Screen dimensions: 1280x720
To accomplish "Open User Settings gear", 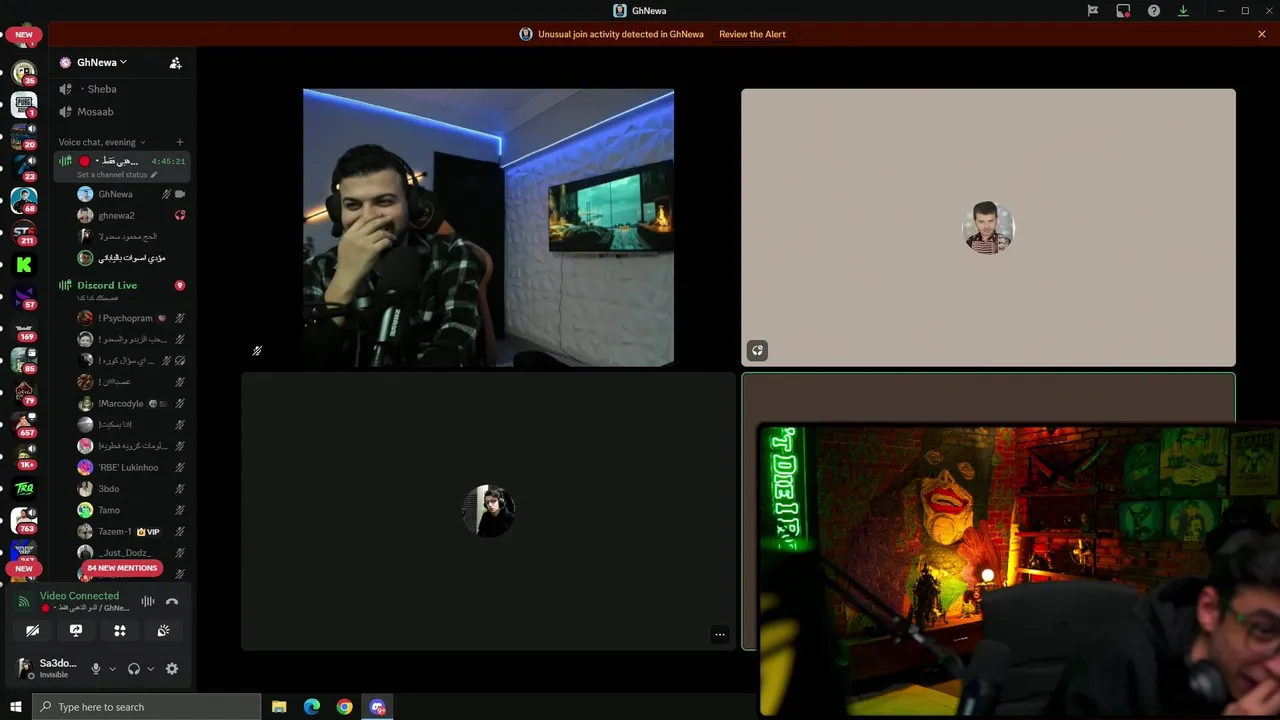I will click(172, 669).
